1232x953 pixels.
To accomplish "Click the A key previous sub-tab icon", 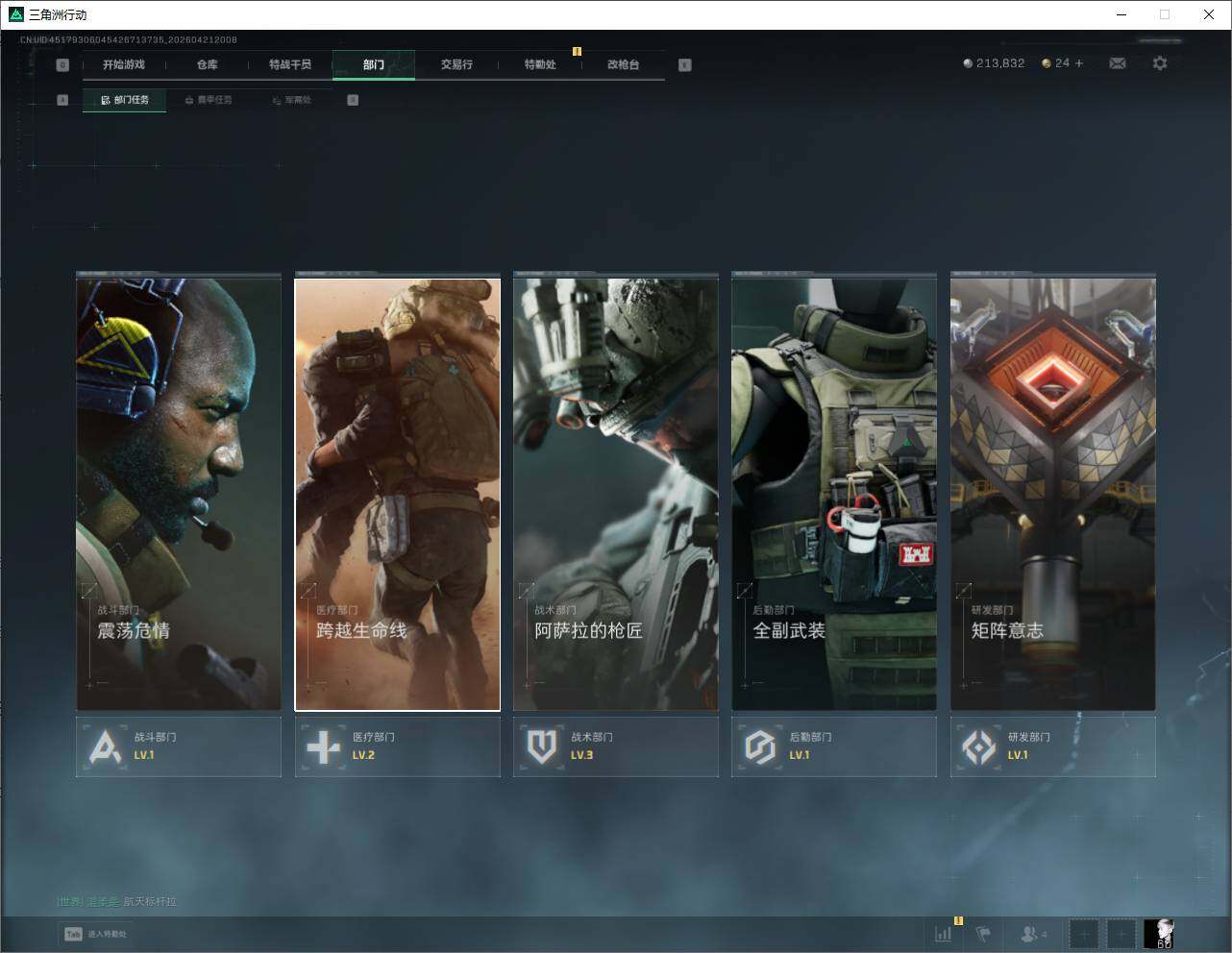I will tap(62, 100).
